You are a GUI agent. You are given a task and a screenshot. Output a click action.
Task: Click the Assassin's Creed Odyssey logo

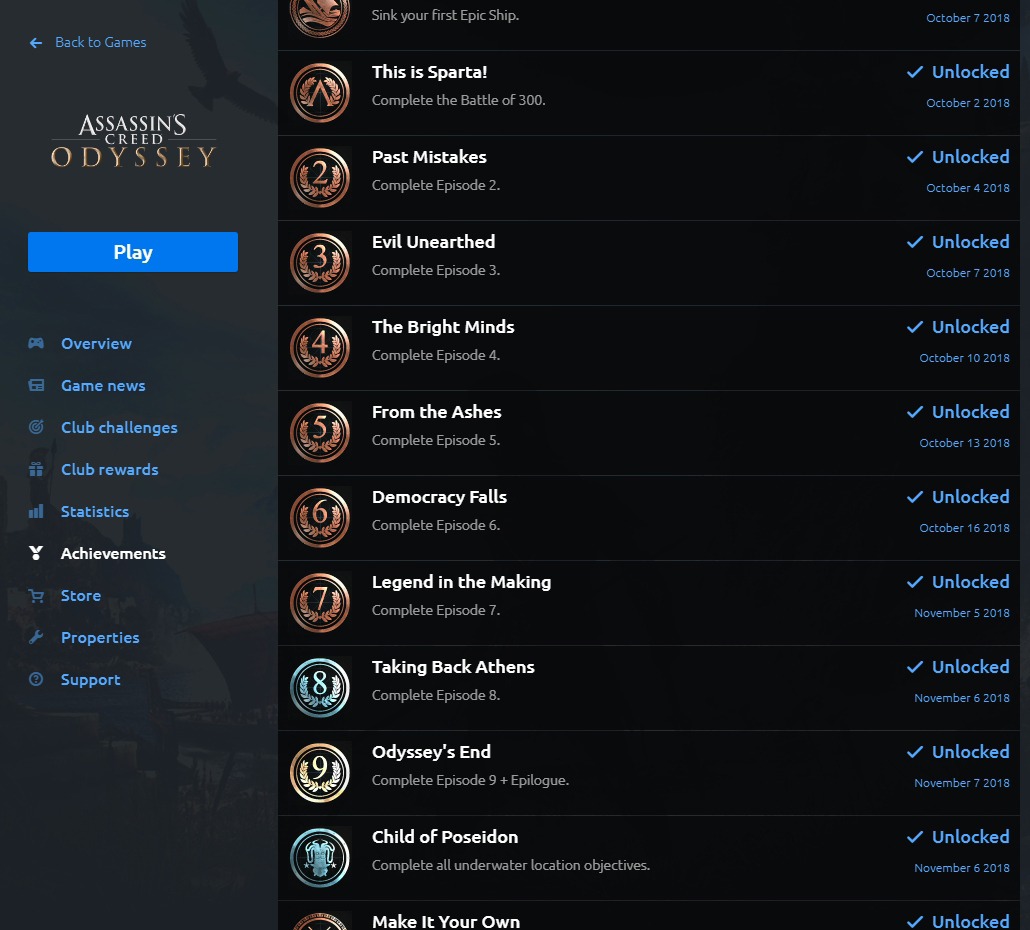[133, 141]
